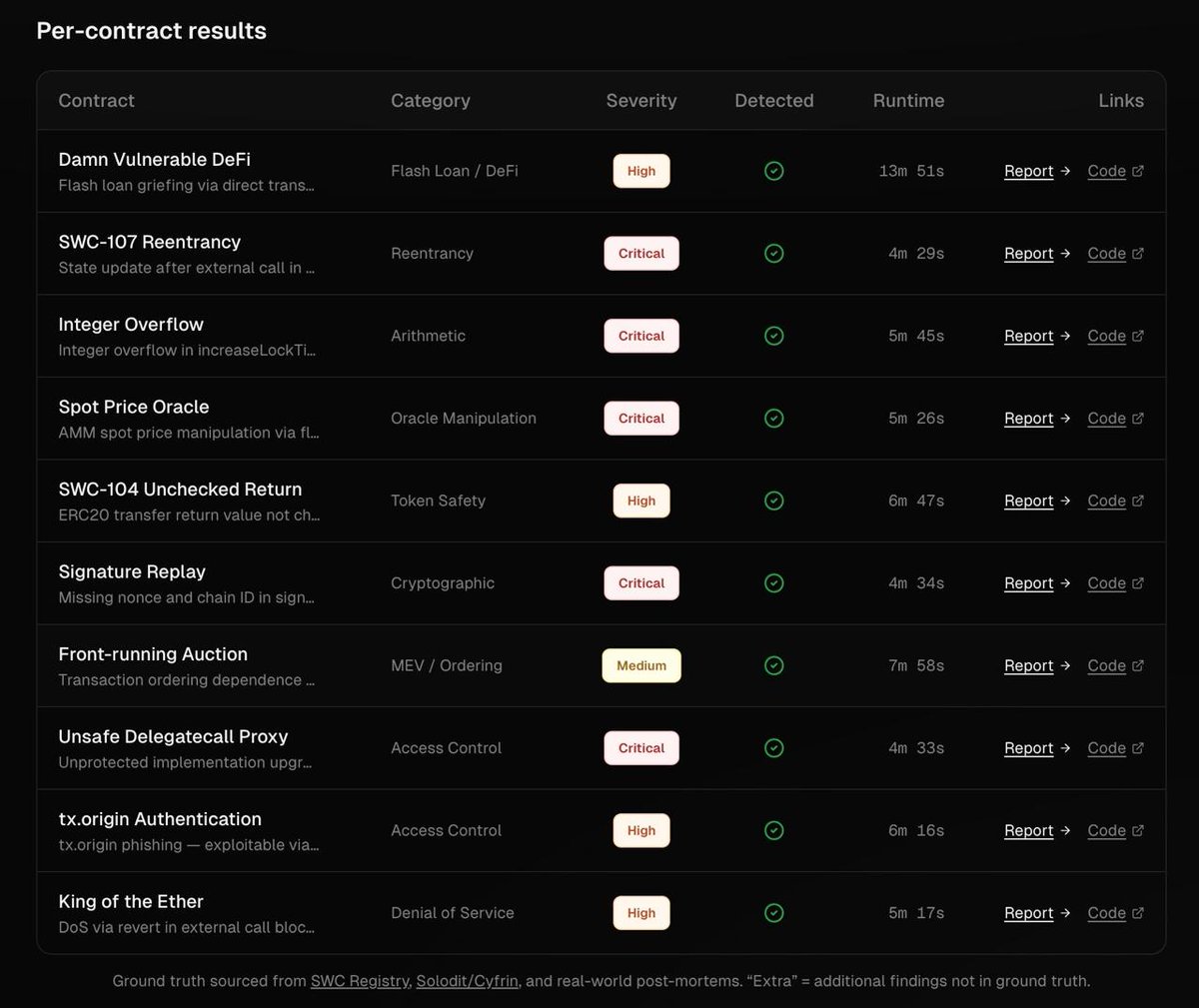Screen dimensions: 1199x1008
Task: Click detected checkmark for Spot Price Oracle
Action: (773, 419)
